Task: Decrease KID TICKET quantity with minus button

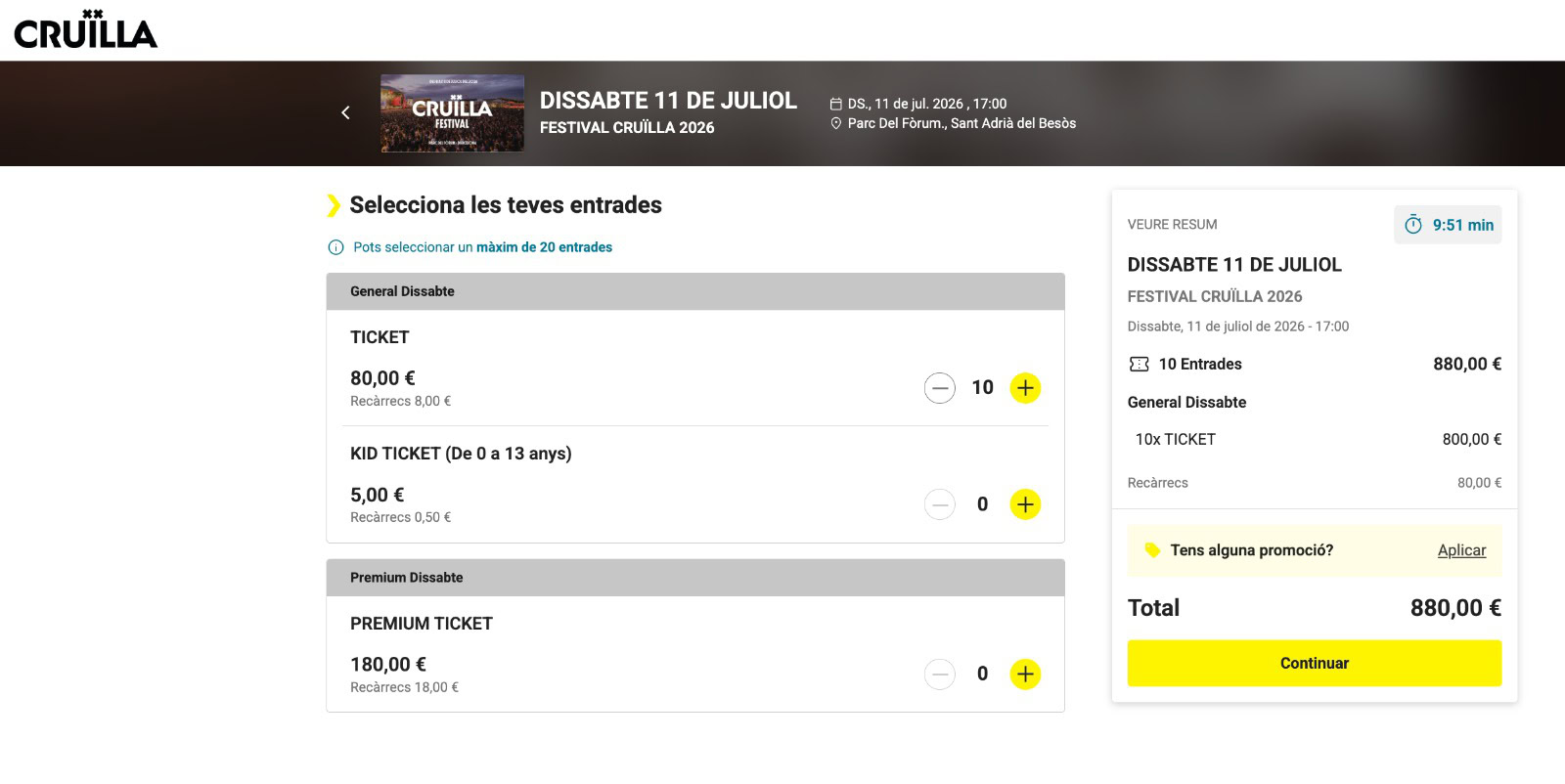Action: pos(939,504)
